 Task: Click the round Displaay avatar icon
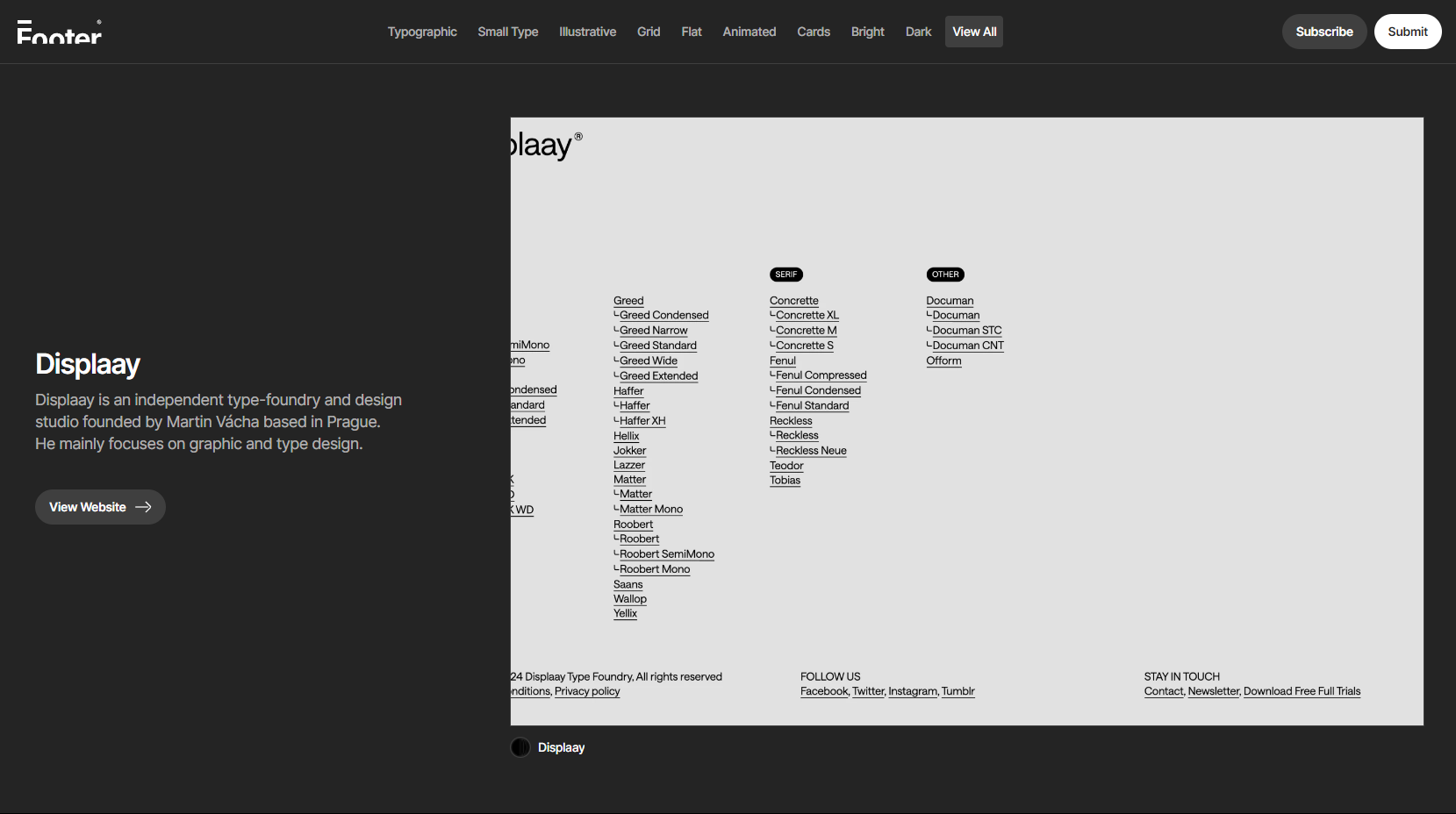[520, 747]
